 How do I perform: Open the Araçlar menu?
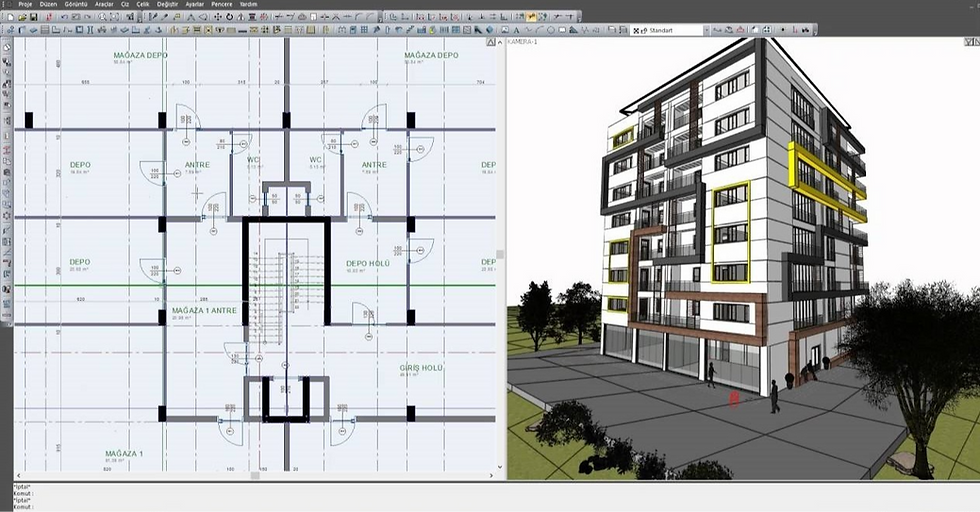pyautogui.click(x=104, y=4)
